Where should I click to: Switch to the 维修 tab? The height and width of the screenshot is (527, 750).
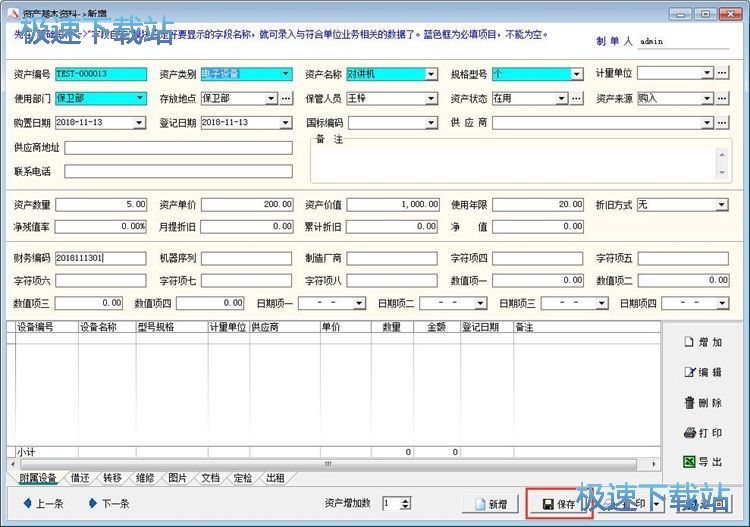[x=144, y=478]
